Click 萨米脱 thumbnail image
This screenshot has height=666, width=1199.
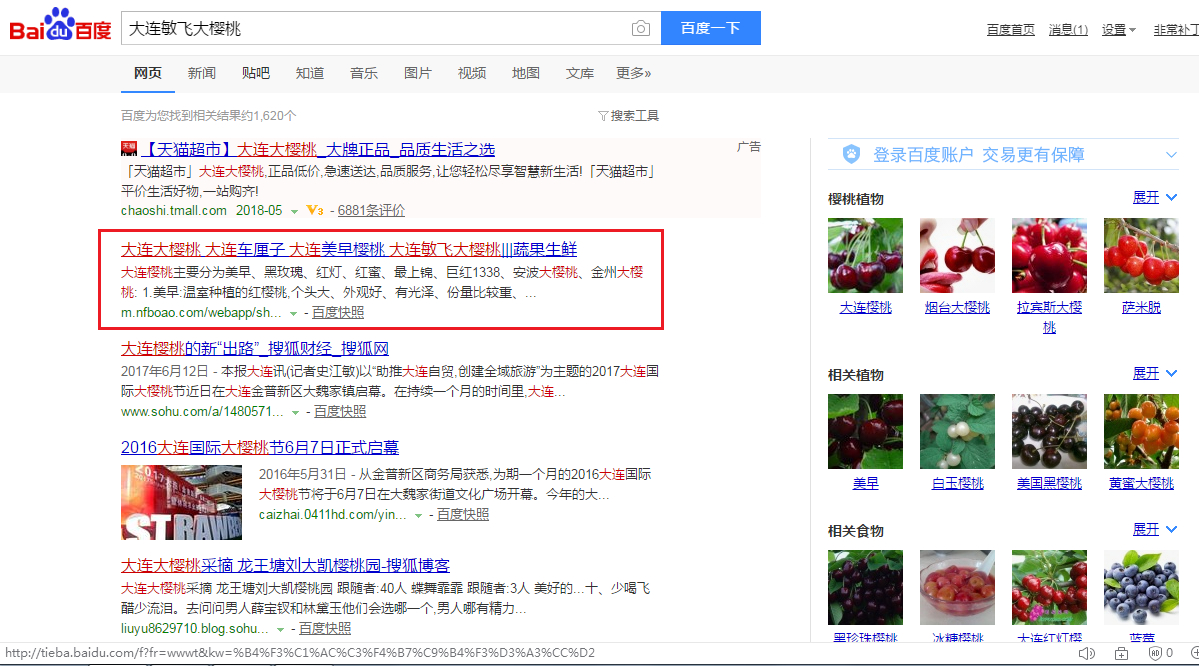coord(1141,255)
